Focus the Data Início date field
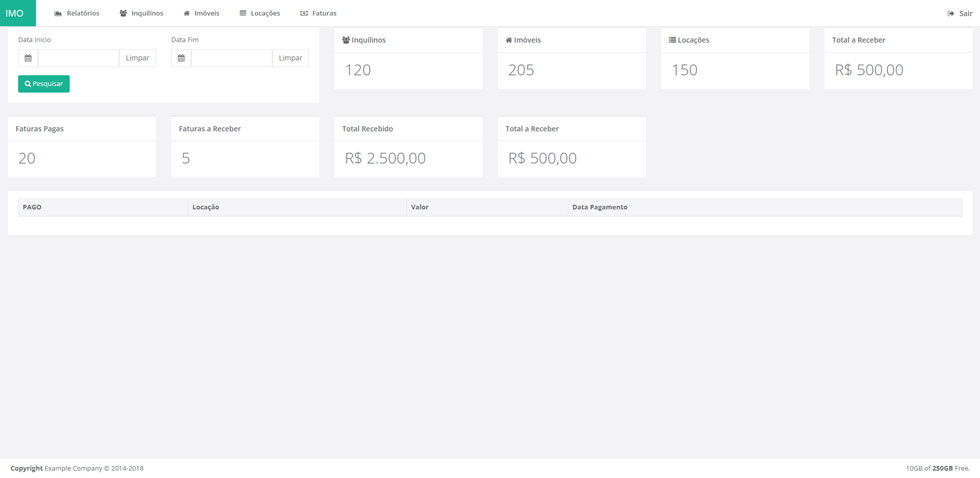Viewport: 980px width, 478px height. click(x=79, y=58)
